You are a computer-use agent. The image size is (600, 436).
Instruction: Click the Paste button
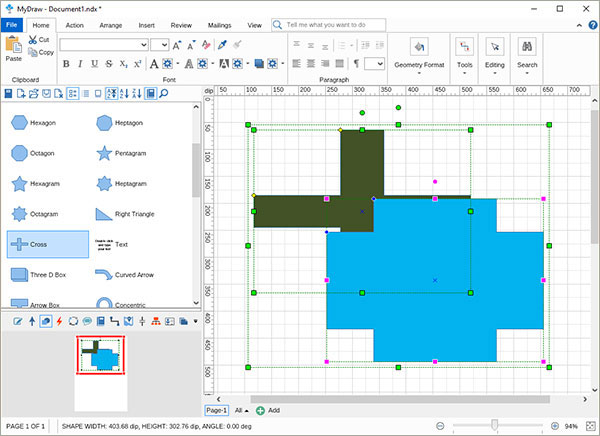[13, 48]
